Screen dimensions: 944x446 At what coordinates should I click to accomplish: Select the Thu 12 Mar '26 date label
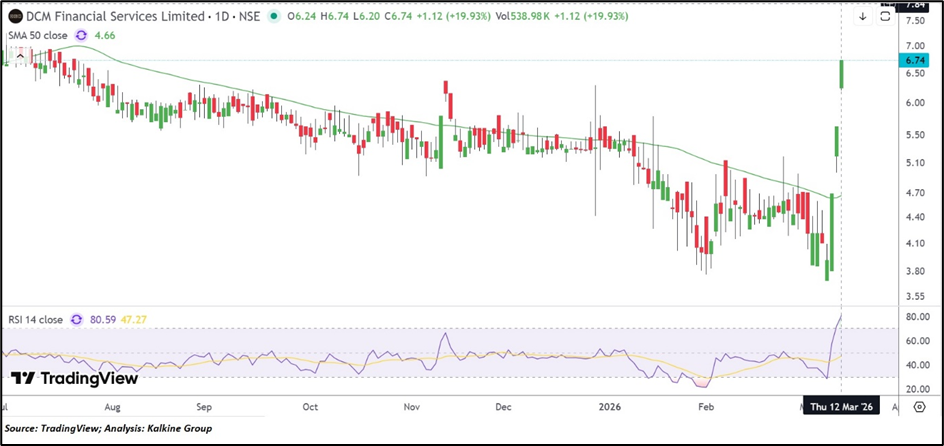[x=844, y=407]
